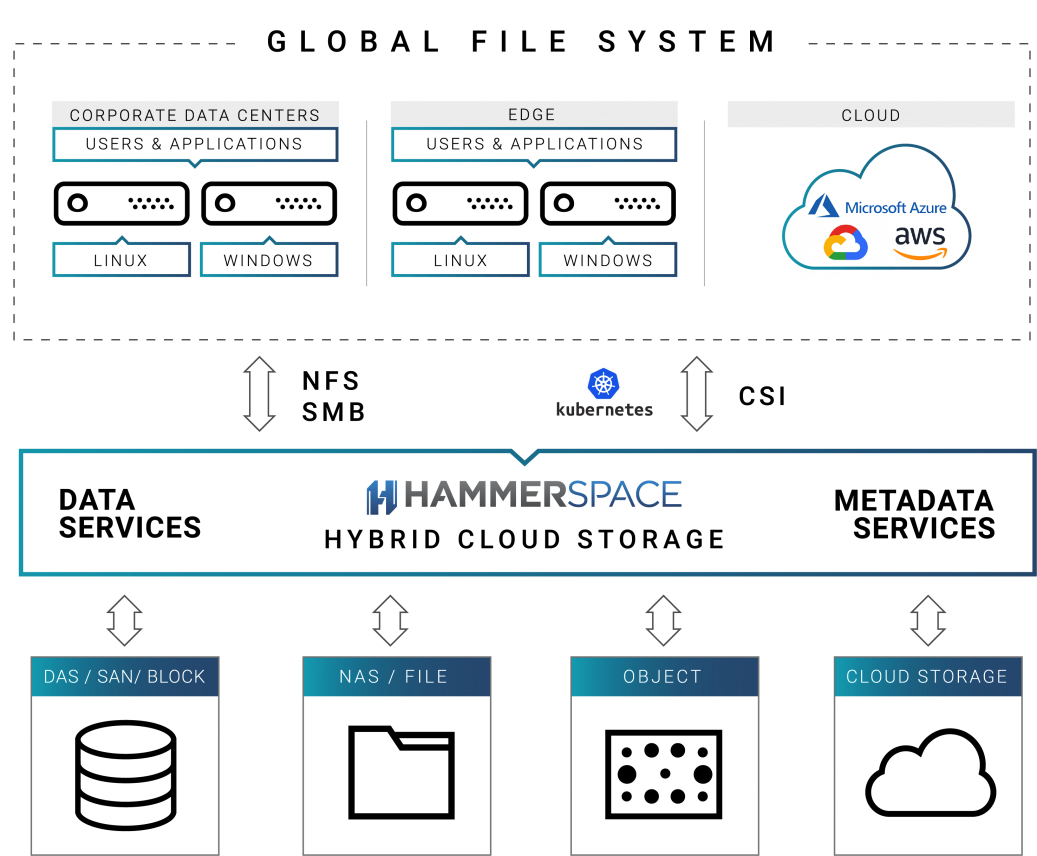Click the arrow above DAS / SAN / BLOCK

124,621
